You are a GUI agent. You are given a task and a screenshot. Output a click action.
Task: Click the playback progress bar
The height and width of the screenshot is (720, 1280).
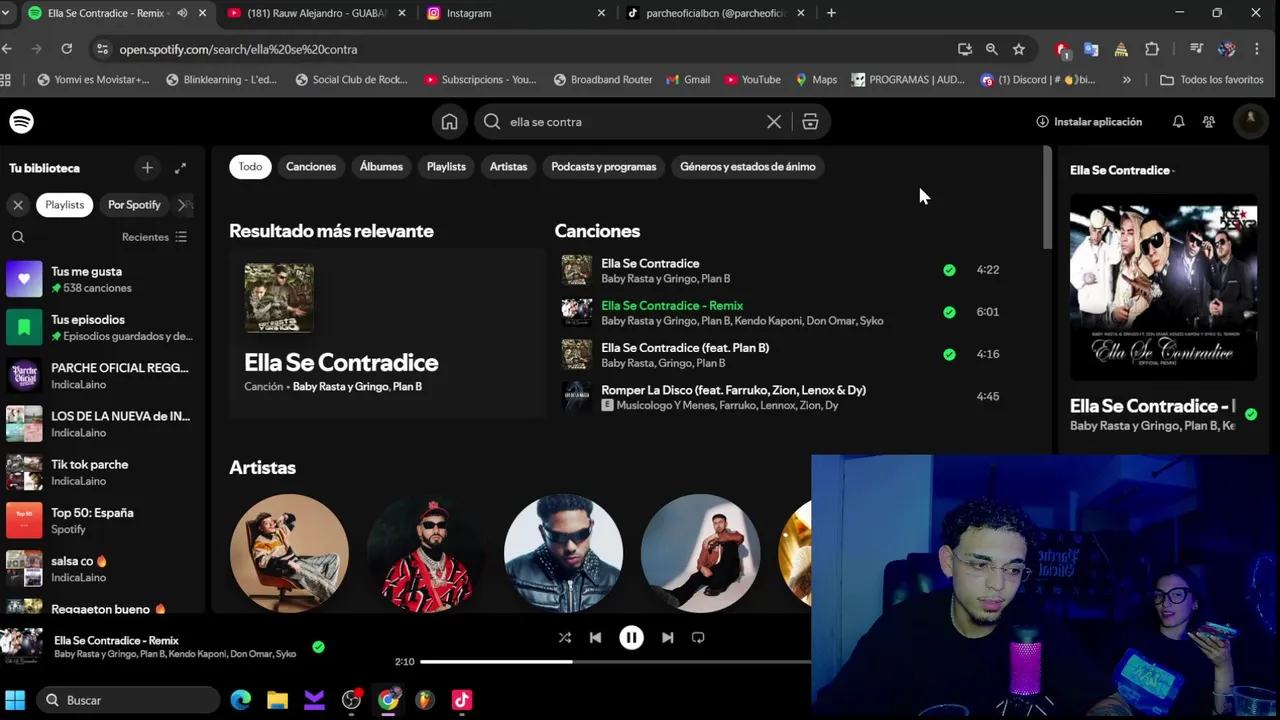coord(615,662)
